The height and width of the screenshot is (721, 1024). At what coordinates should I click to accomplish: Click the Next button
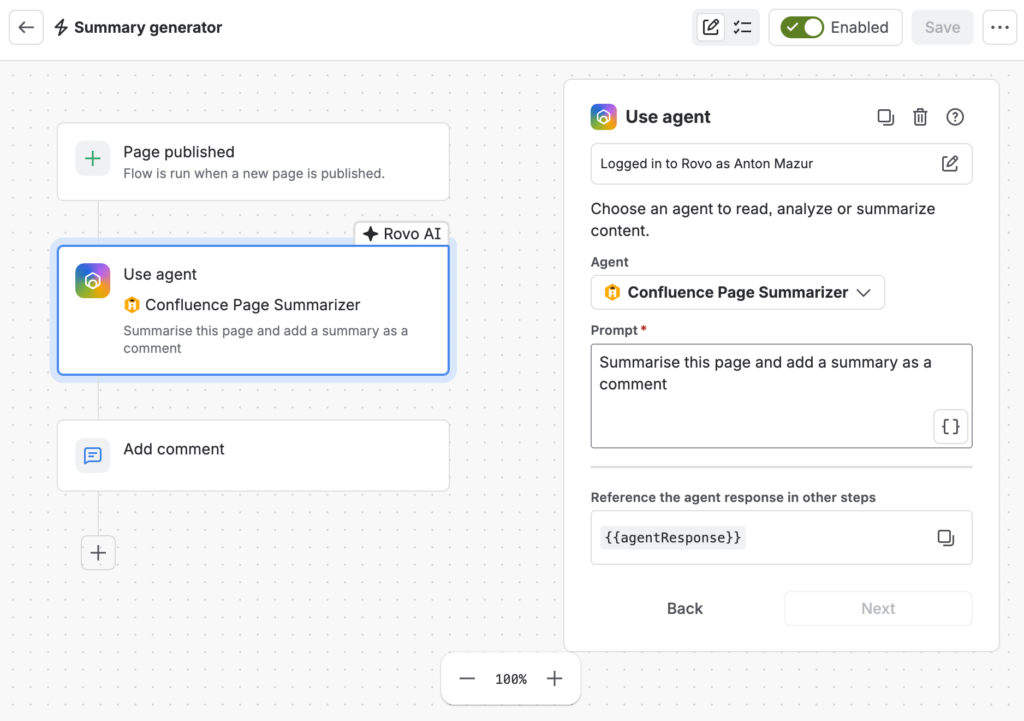tap(878, 609)
